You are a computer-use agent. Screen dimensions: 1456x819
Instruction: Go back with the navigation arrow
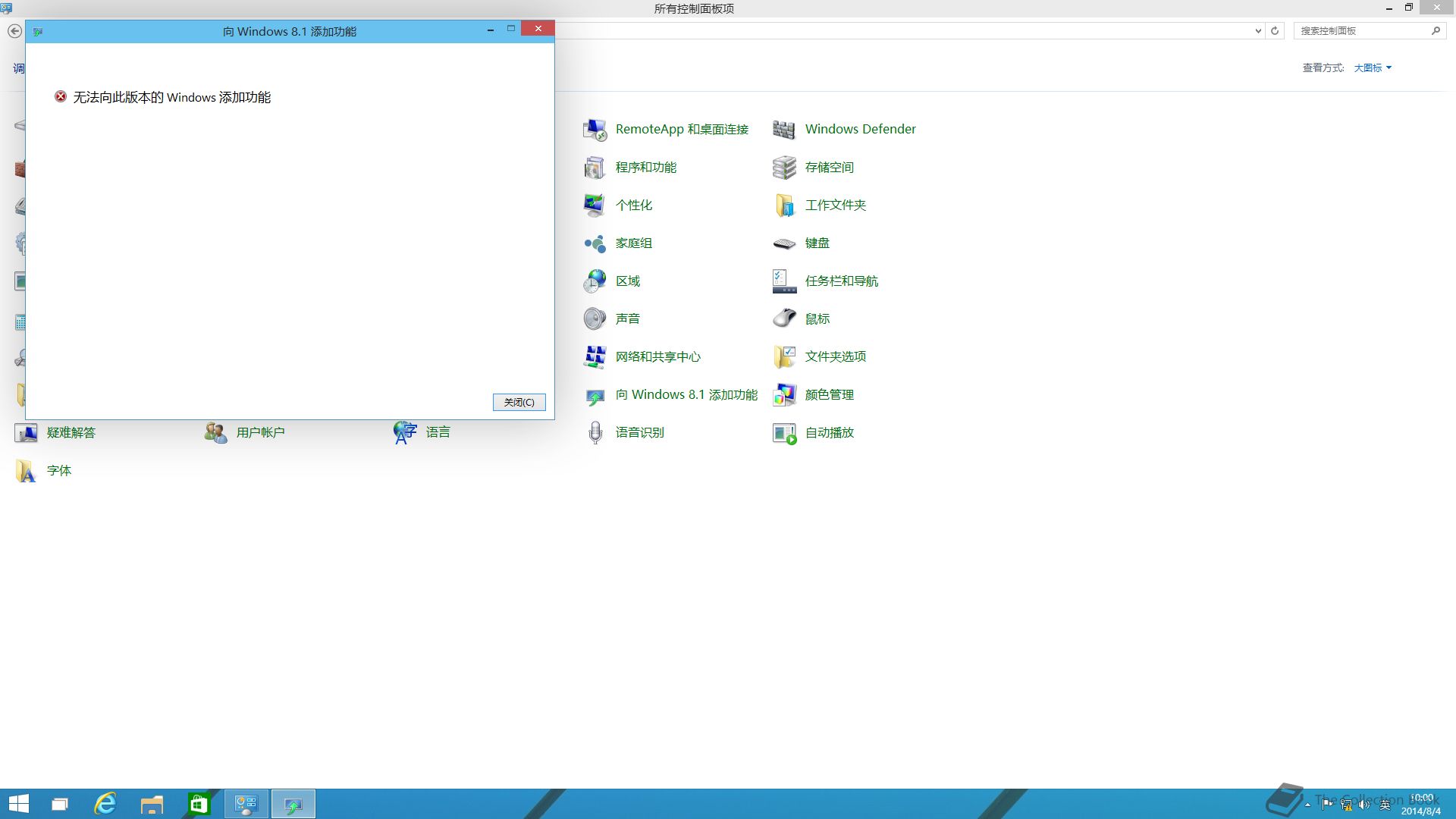(14, 31)
